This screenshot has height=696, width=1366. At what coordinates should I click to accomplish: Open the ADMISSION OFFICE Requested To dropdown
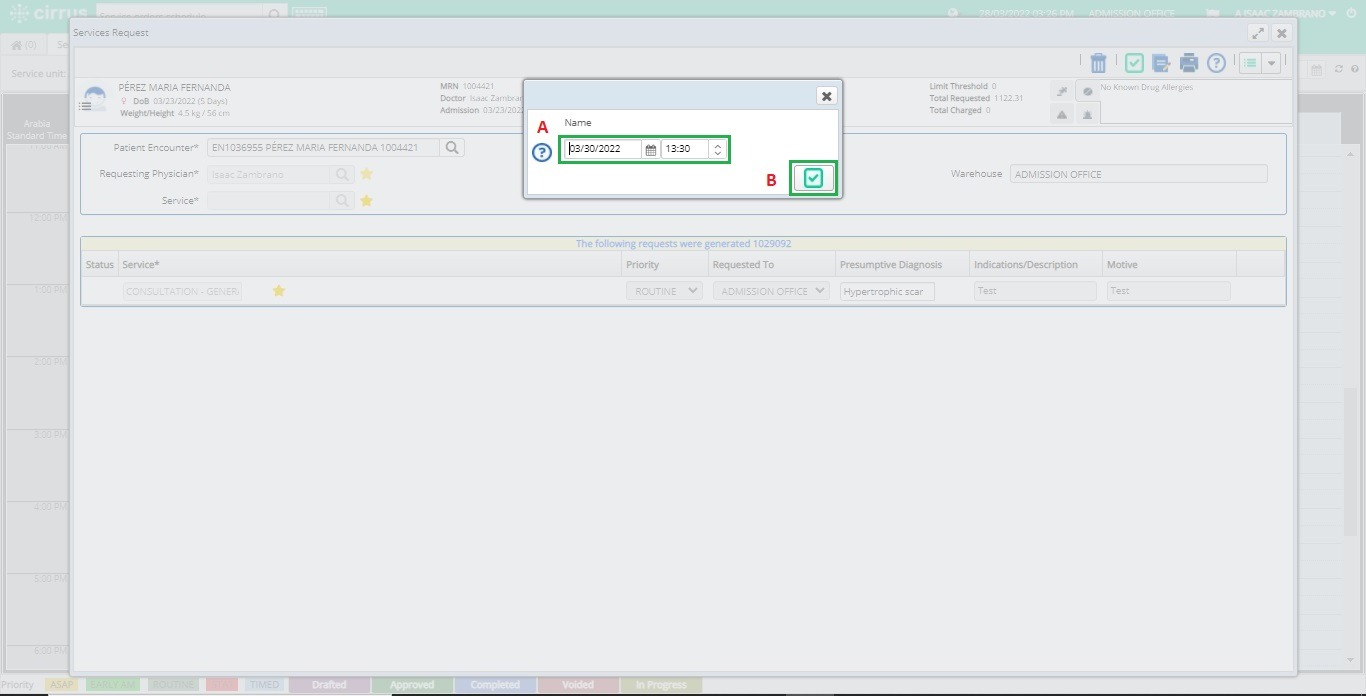click(x=771, y=291)
